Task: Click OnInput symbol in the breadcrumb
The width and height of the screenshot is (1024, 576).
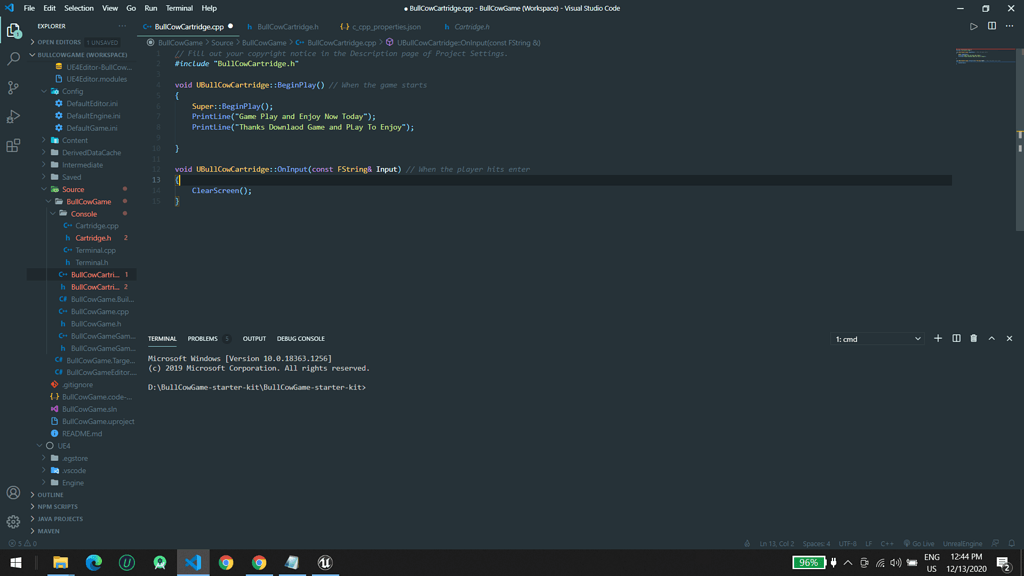Action: coord(468,42)
